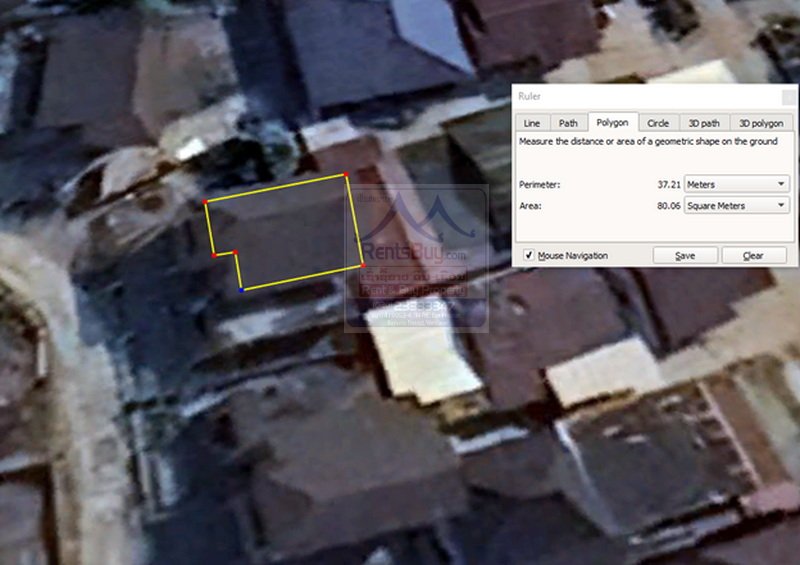Screen dimensions: 800x565
Task: Click the red vertex nearest above the blue vertex
Action: (x=235, y=253)
